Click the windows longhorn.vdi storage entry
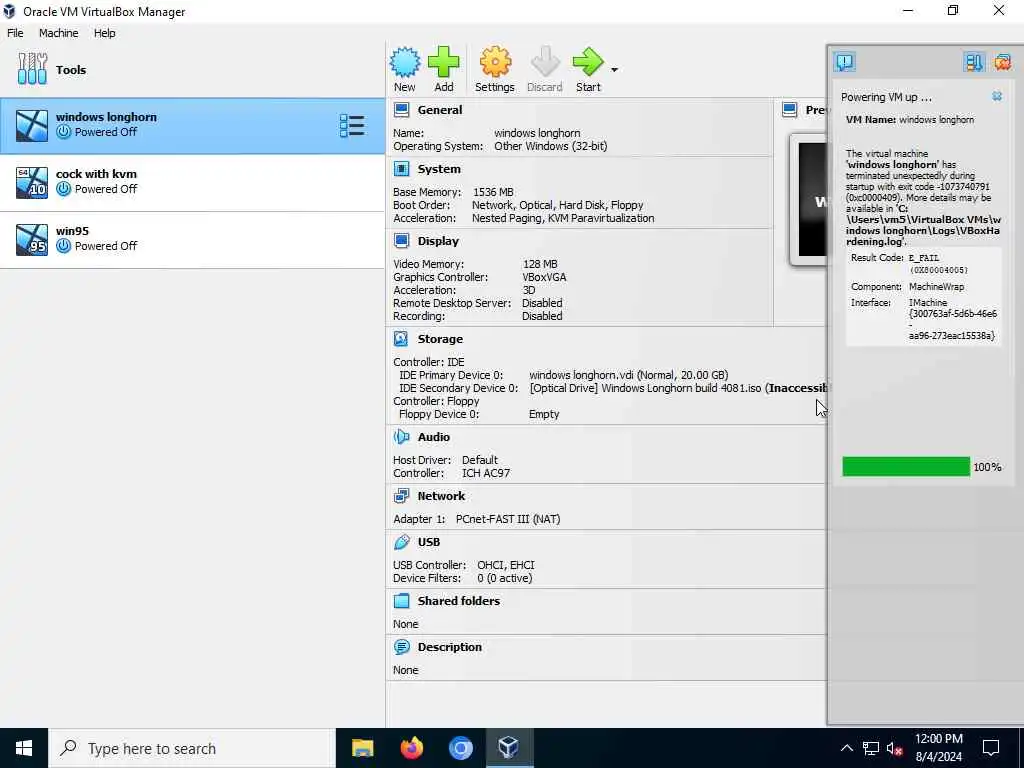 point(628,375)
